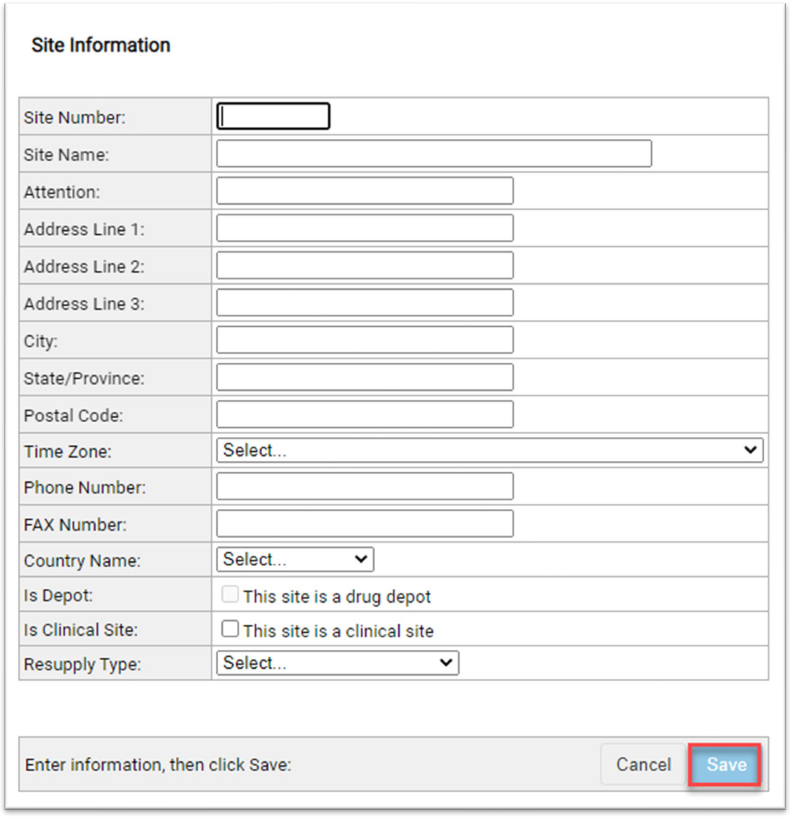
Task: Open the Time Zone dropdown
Action: (x=489, y=450)
